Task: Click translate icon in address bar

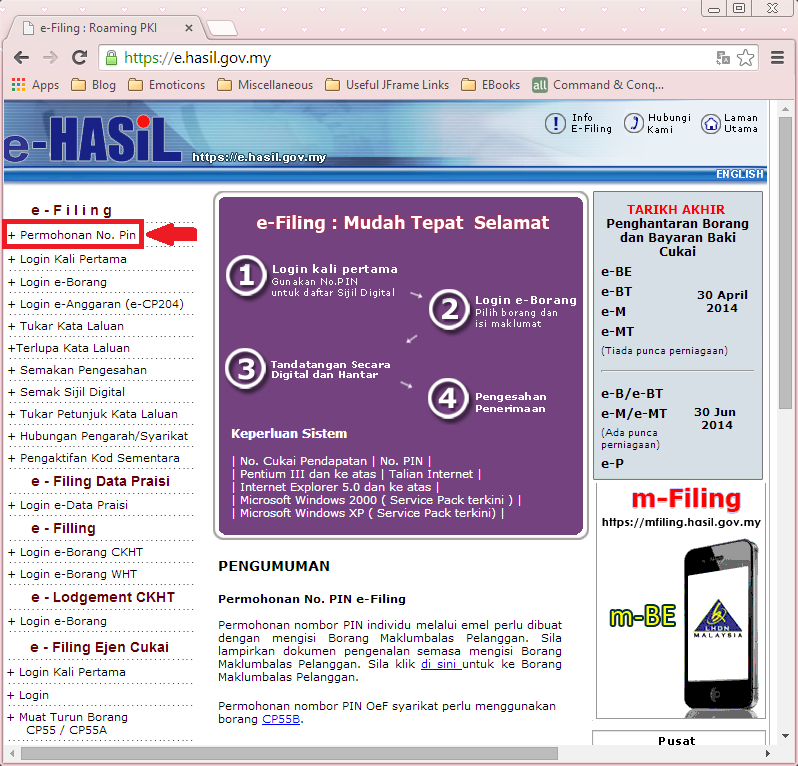Action: click(722, 58)
